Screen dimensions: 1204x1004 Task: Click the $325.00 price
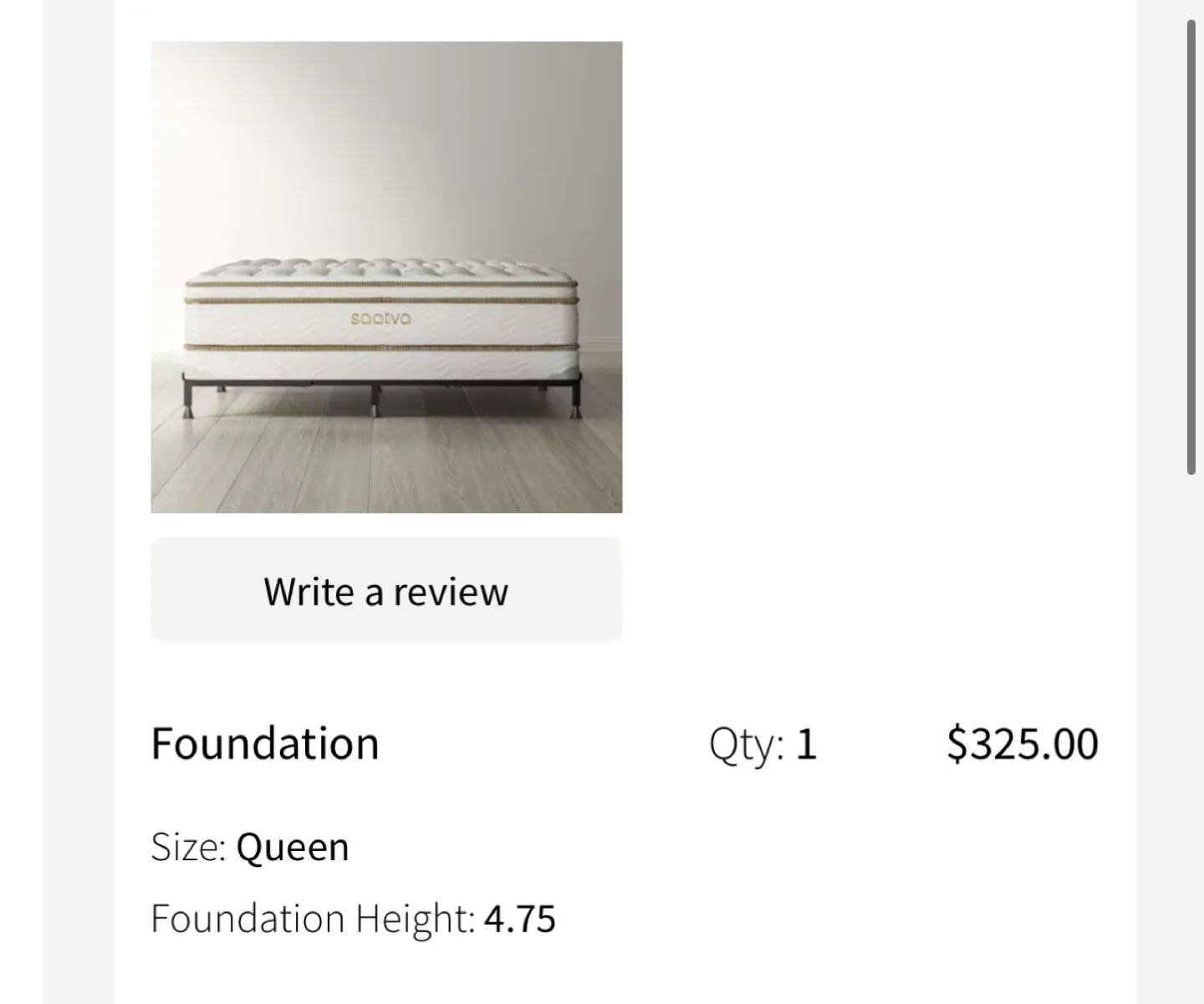(1023, 743)
